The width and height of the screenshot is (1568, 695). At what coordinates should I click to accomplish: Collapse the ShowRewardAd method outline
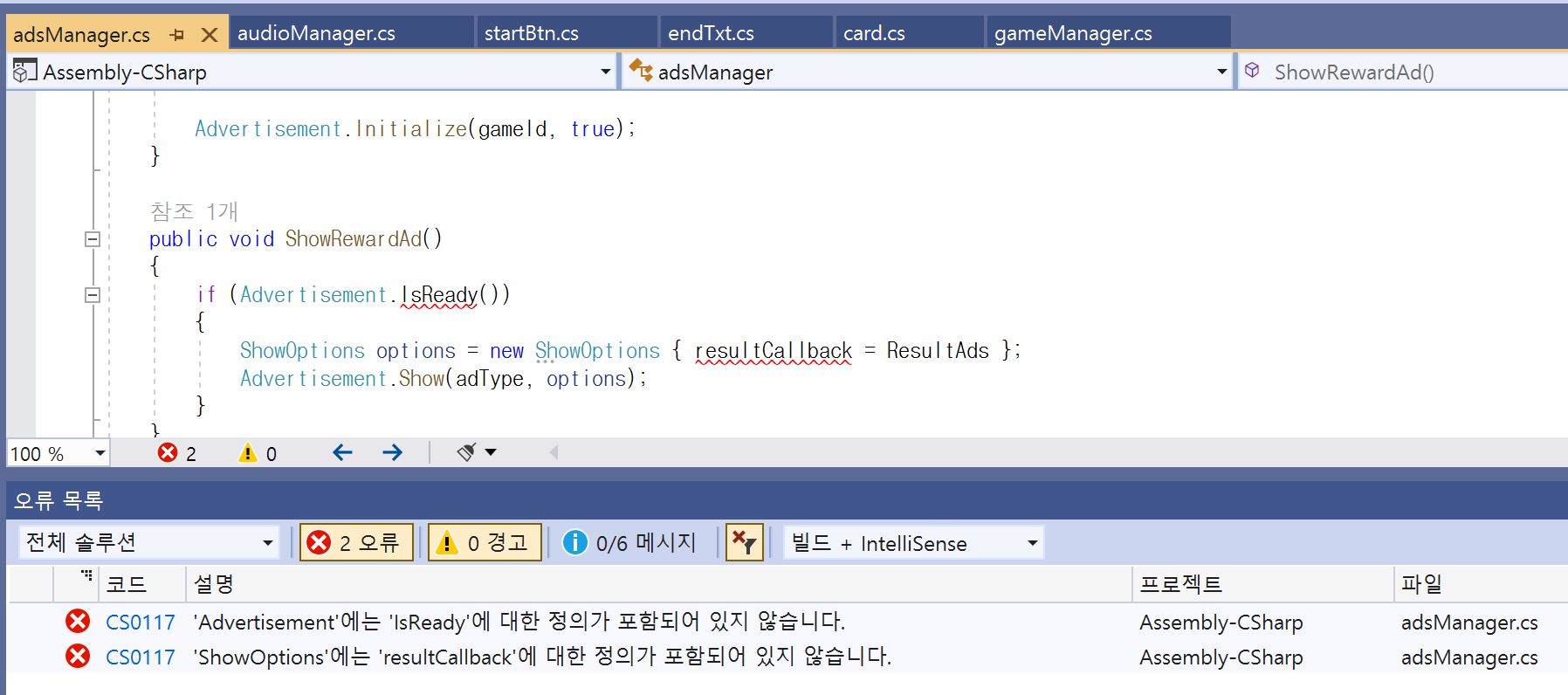click(93, 239)
